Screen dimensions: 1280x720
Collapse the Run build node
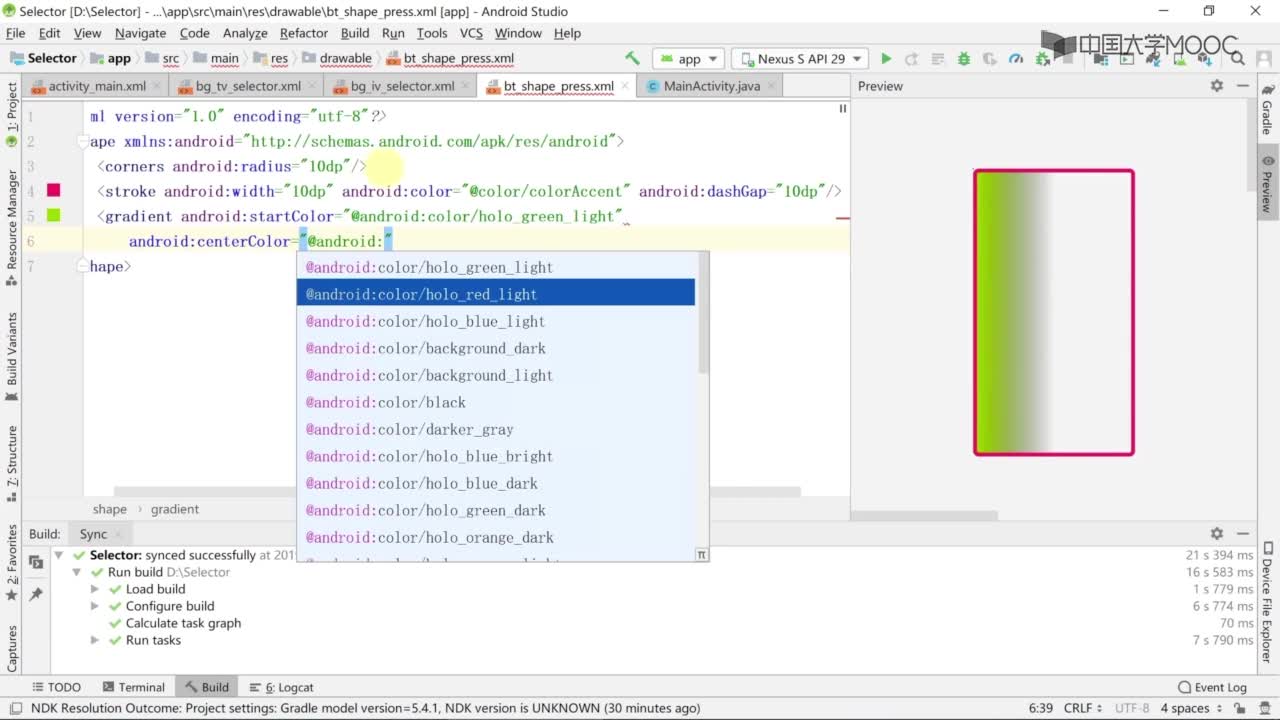[77, 572]
